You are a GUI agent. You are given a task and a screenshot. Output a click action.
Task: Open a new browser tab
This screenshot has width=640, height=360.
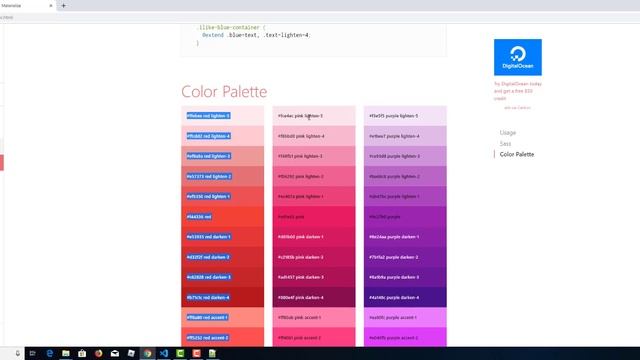pyautogui.click(x=63, y=6)
